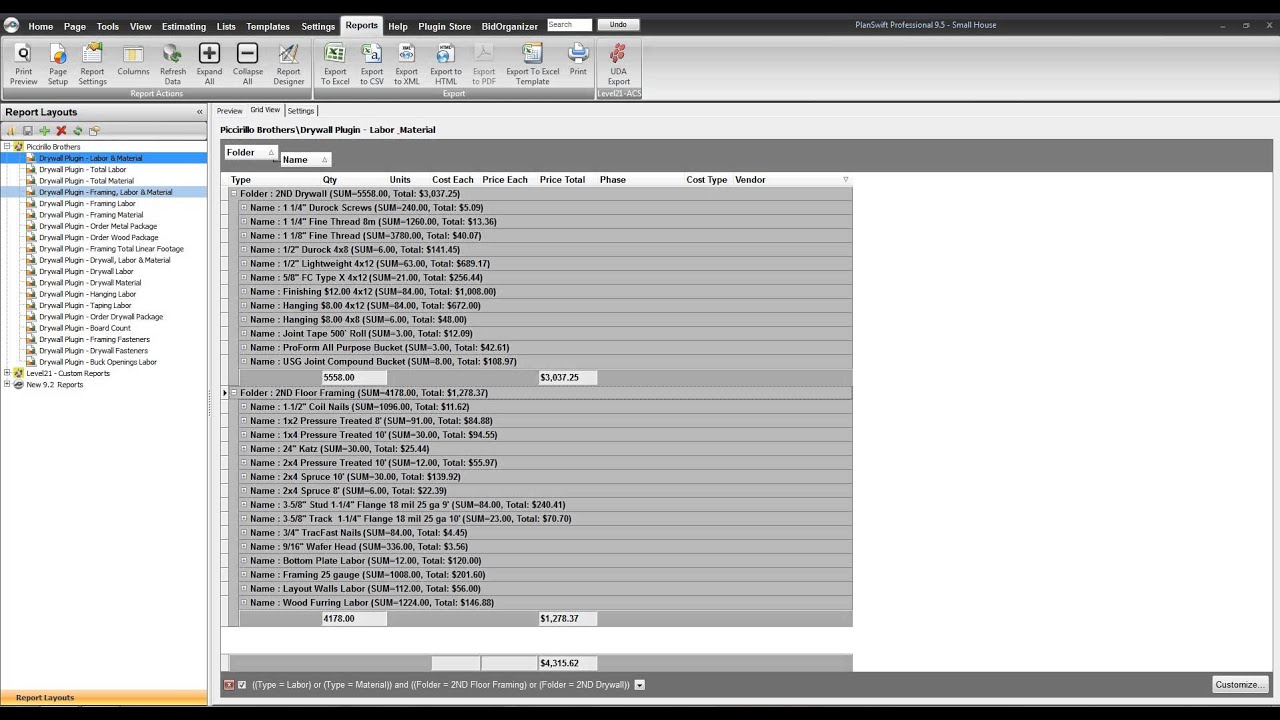Image resolution: width=1280 pixels, height=720 pixels.
Task: Click the save icon in Report Layouts toolbar
Action: 28,131
